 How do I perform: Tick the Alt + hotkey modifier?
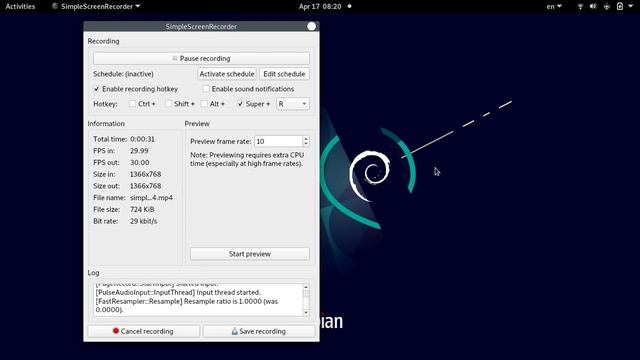click(x=204, y=104)
